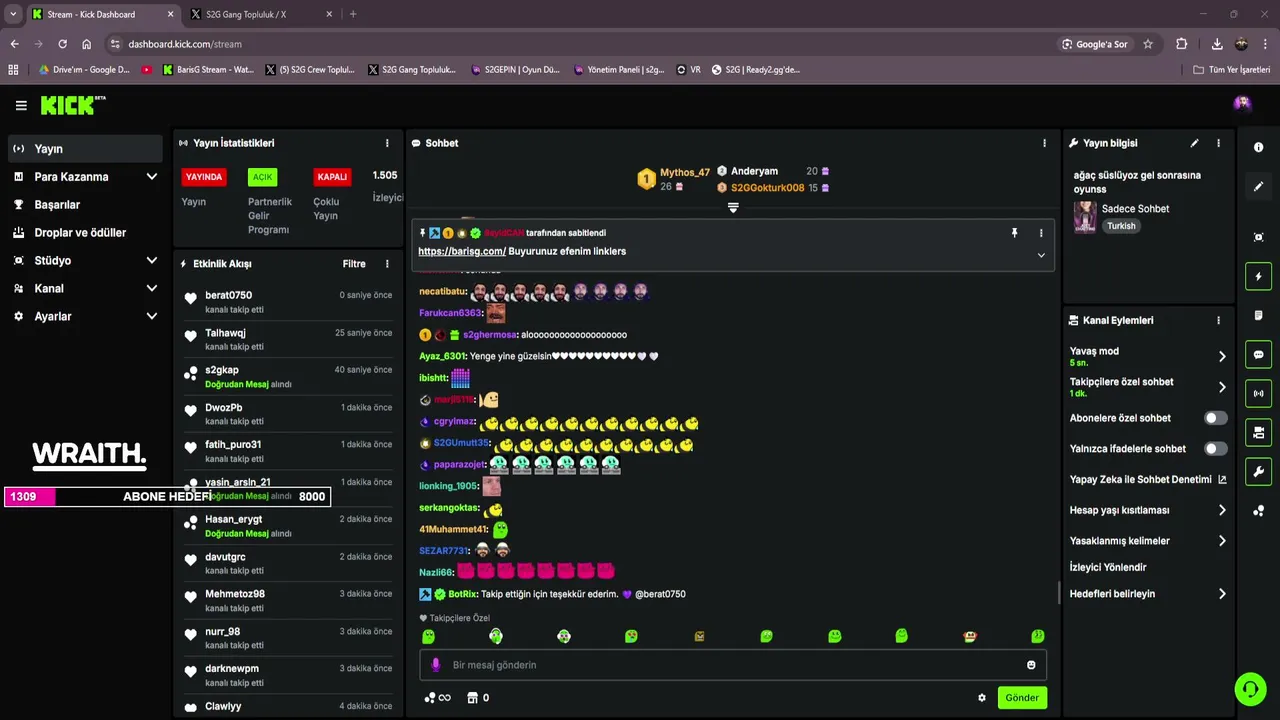Click the chat bubble icon in right sidebar
The image size is (1280, 720).
coord(1258,354)
